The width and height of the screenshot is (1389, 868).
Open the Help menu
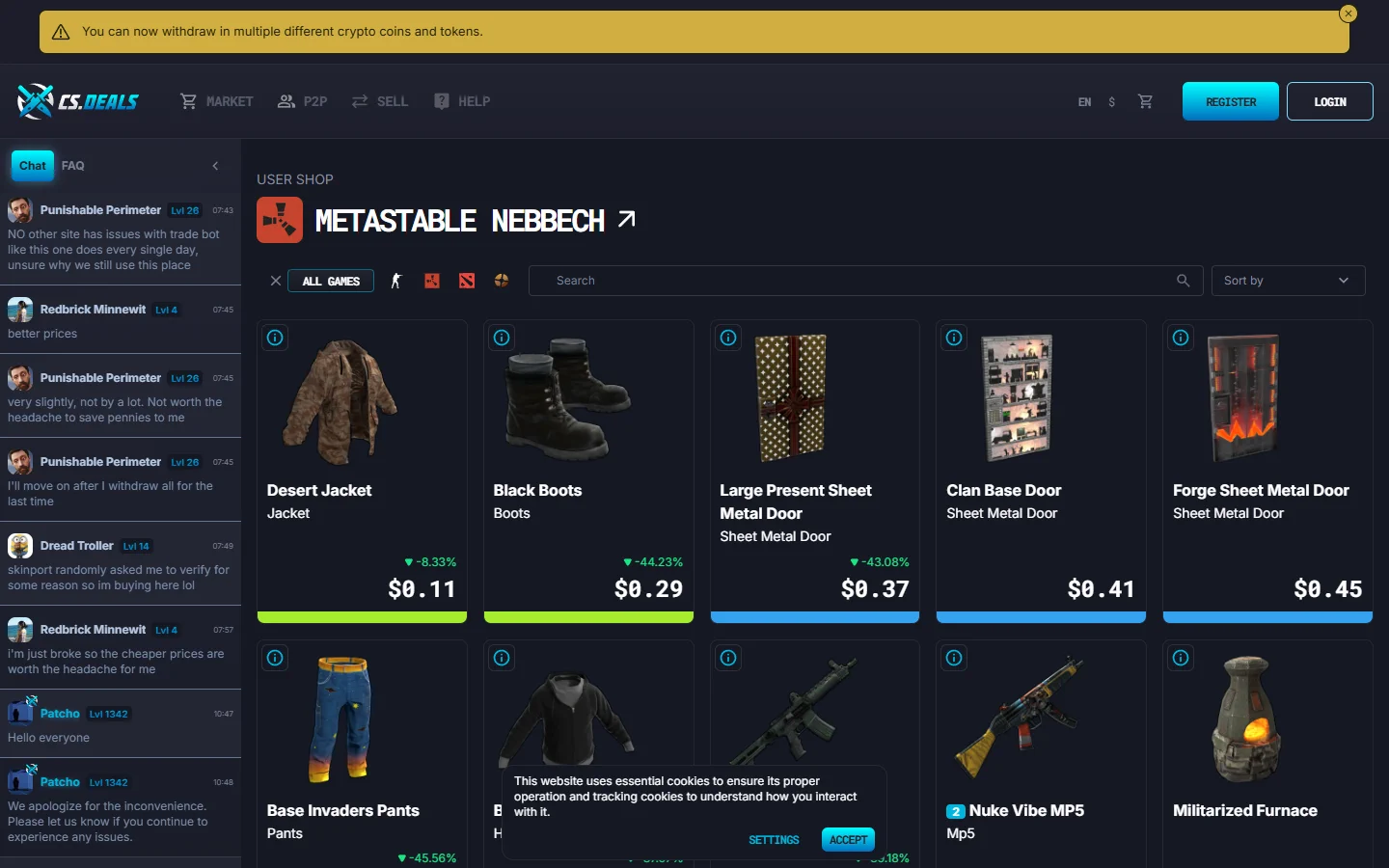(x=462, y=101)
